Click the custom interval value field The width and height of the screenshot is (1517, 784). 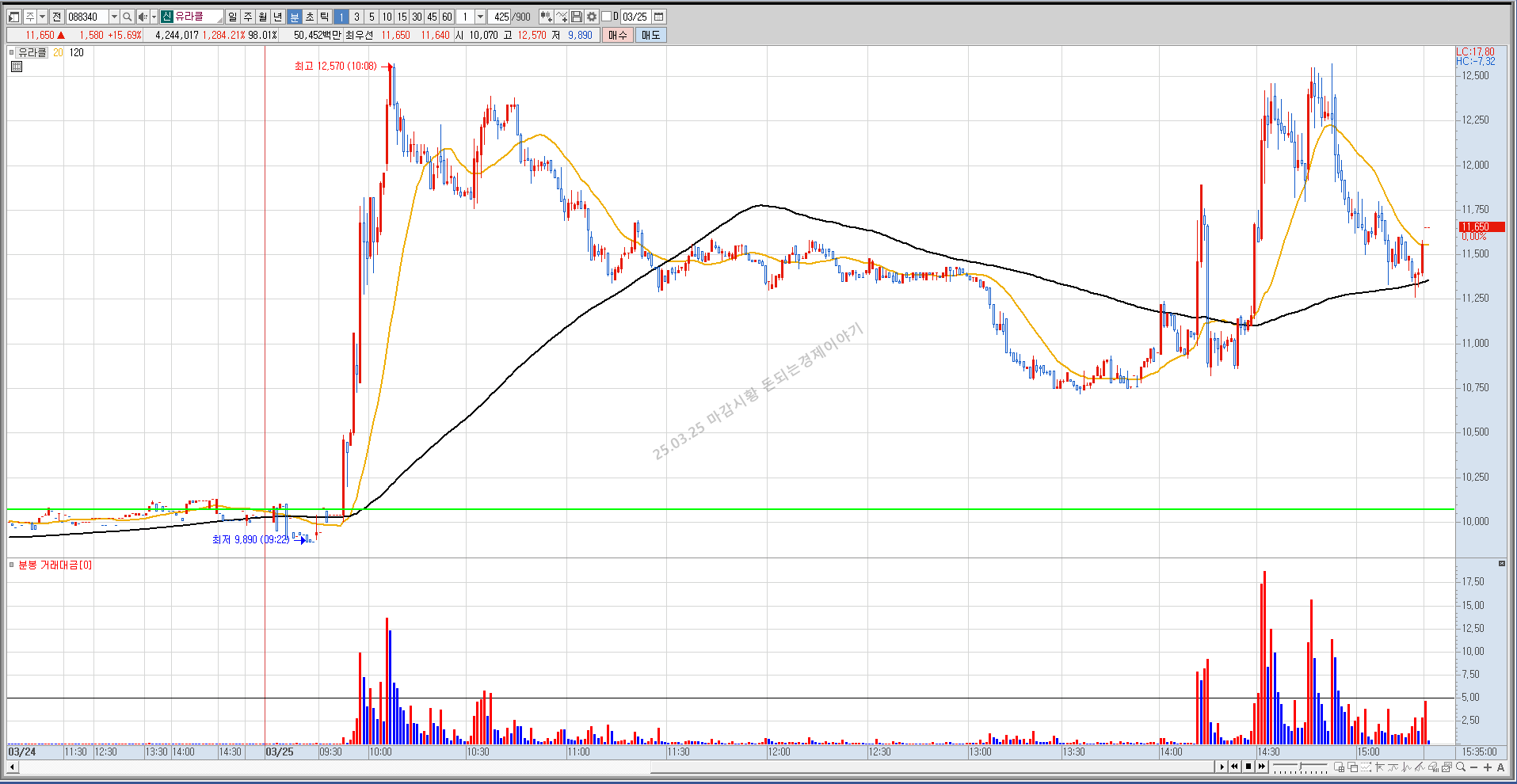[466, 17]
